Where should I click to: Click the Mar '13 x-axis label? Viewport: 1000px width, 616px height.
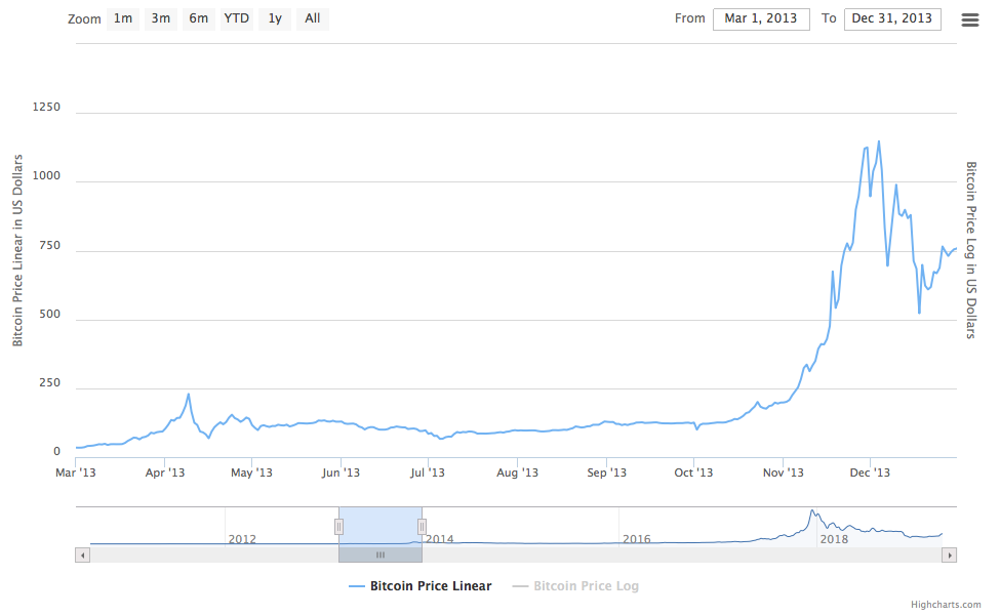click(x=75, y=473)
